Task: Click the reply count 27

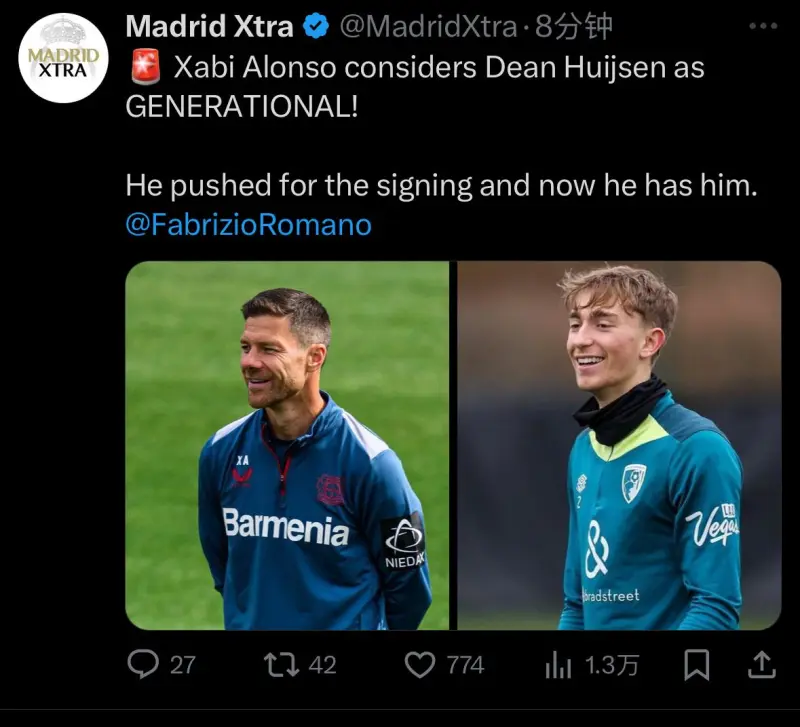Action: click(x=183, y=665)
